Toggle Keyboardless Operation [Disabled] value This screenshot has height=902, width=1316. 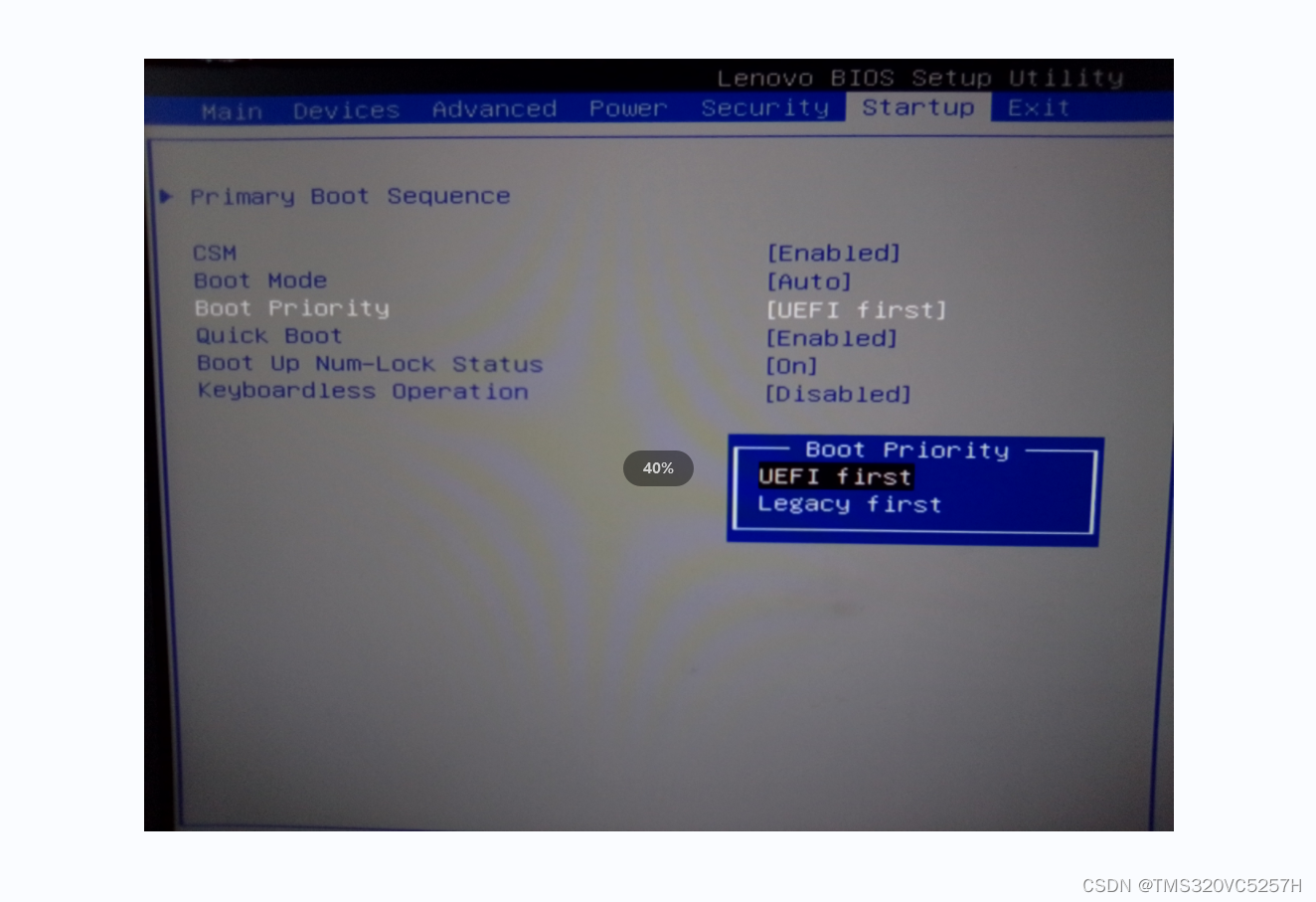coord(838,394)
